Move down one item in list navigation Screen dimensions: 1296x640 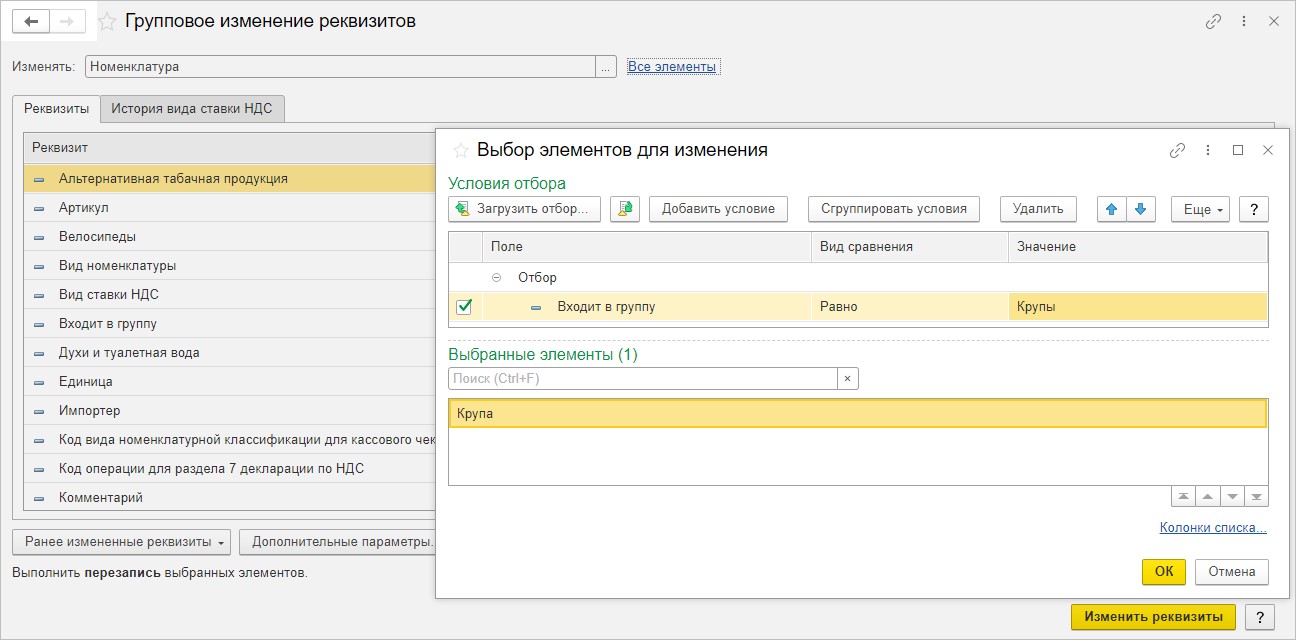click(x=1232, y=497)
